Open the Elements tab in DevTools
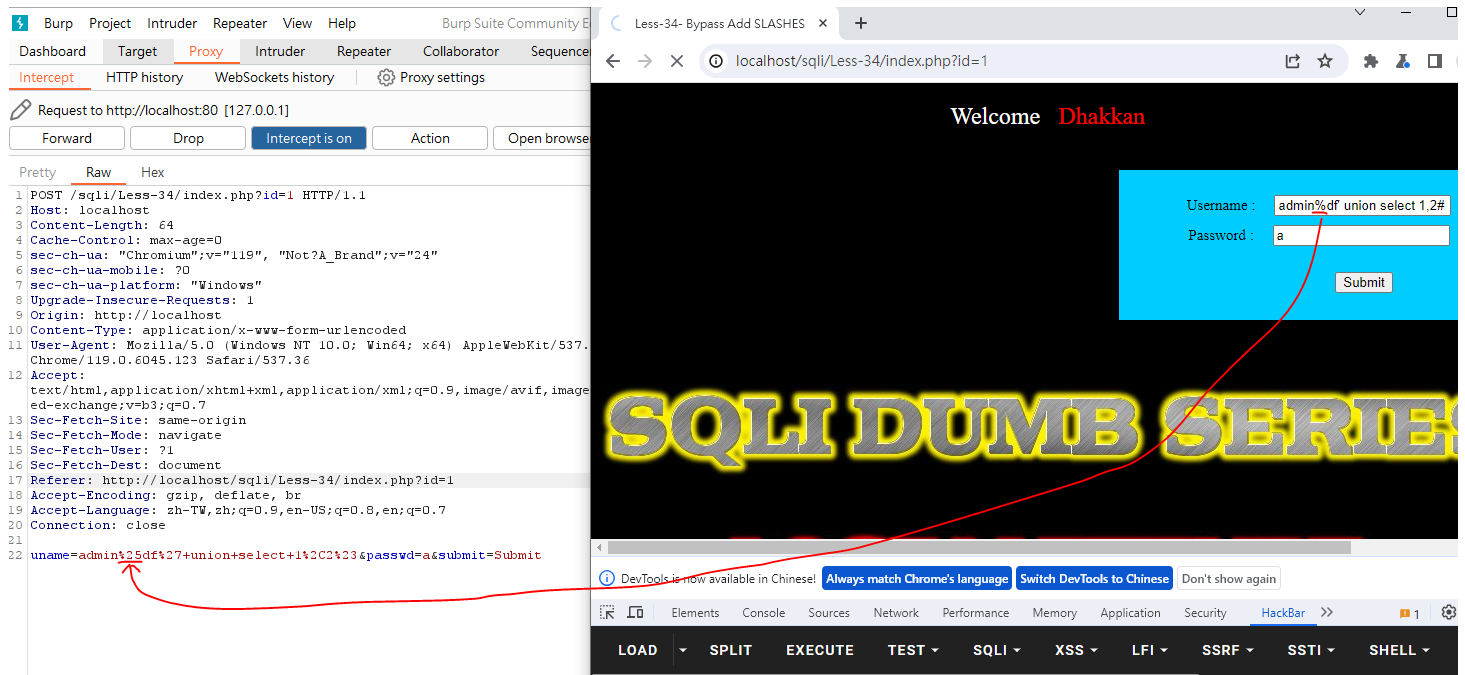This screenshot has width=1465, height=675. pyautogui.click(x=695, y=613)
